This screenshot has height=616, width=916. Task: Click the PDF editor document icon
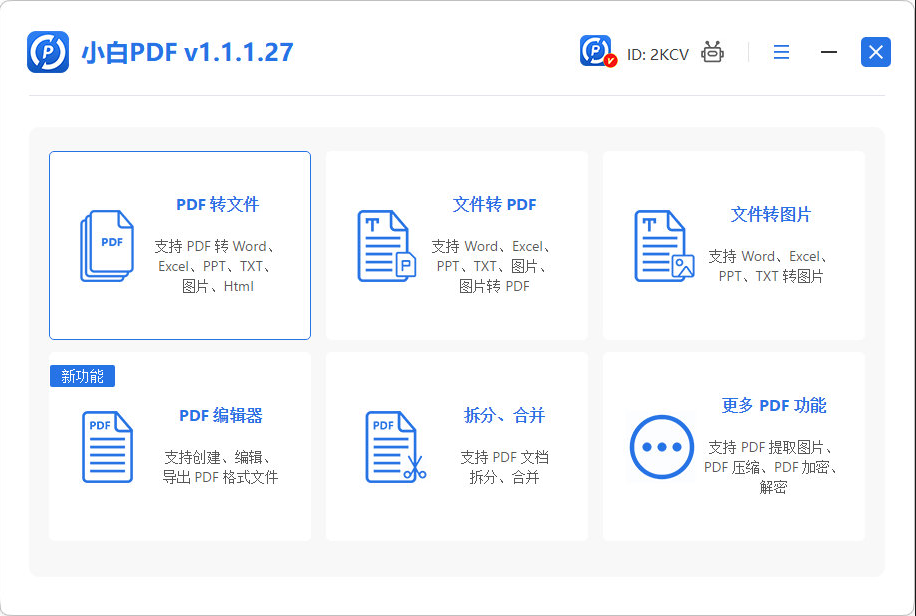click(x=107, y=447)
